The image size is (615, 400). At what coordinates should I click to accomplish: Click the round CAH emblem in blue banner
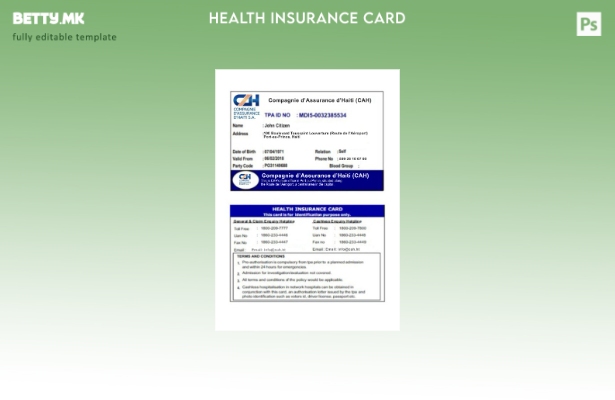coord(245,180)
